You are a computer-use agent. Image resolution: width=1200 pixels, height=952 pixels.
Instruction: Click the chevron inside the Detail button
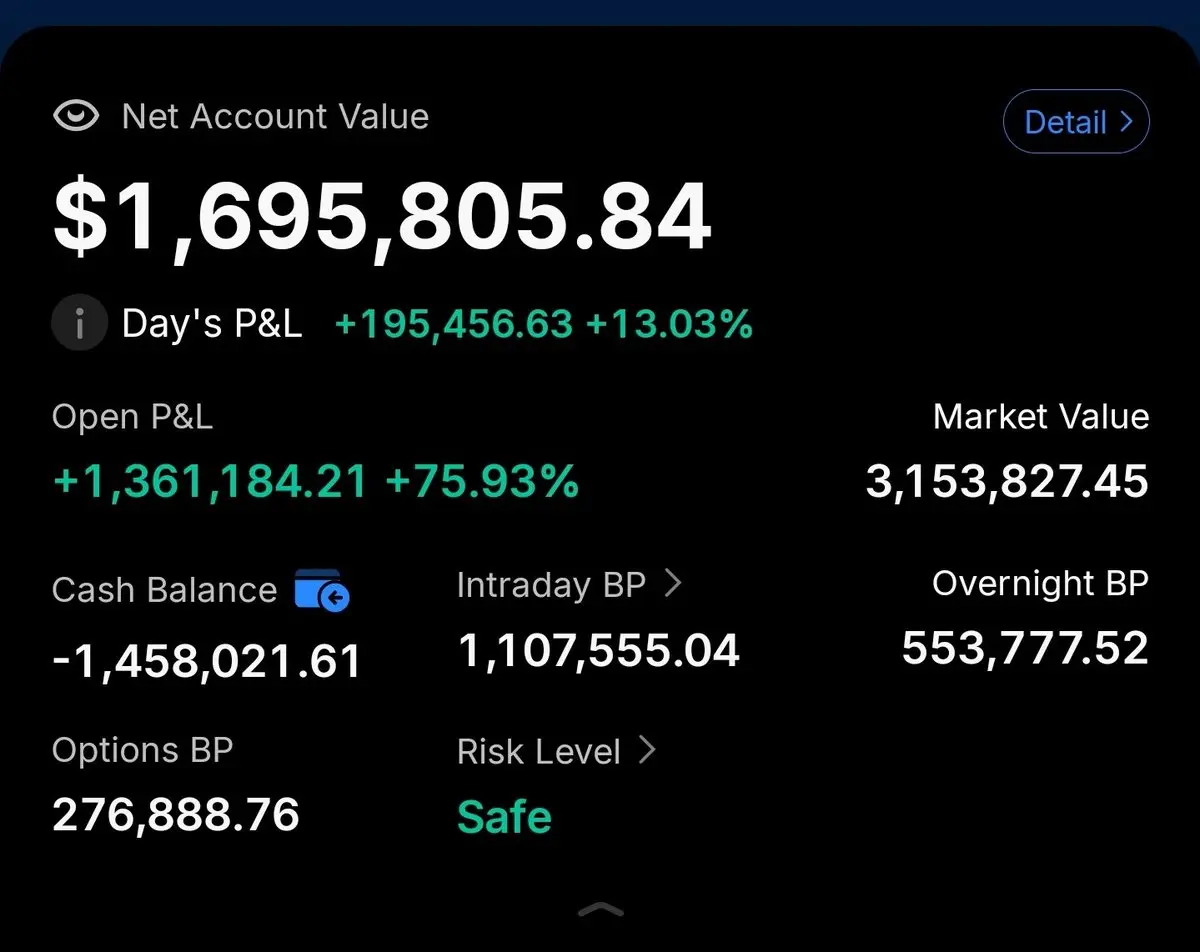1125,122
